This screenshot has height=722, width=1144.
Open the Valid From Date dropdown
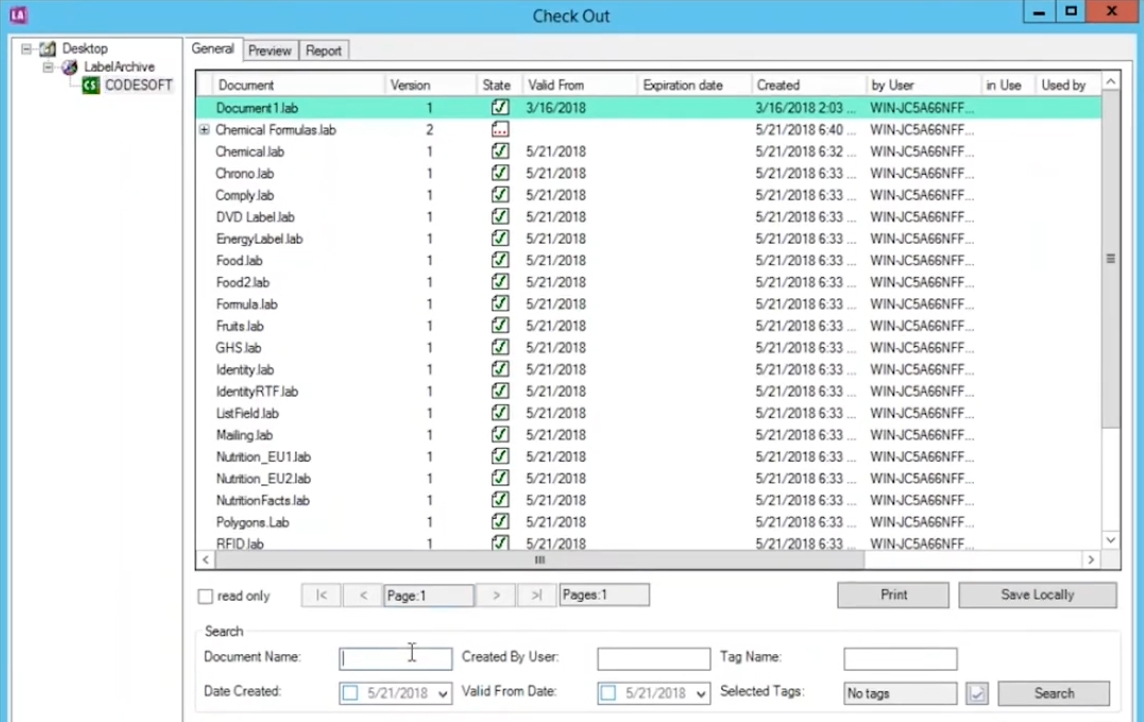pyautogui.click(x=700, y=694)
